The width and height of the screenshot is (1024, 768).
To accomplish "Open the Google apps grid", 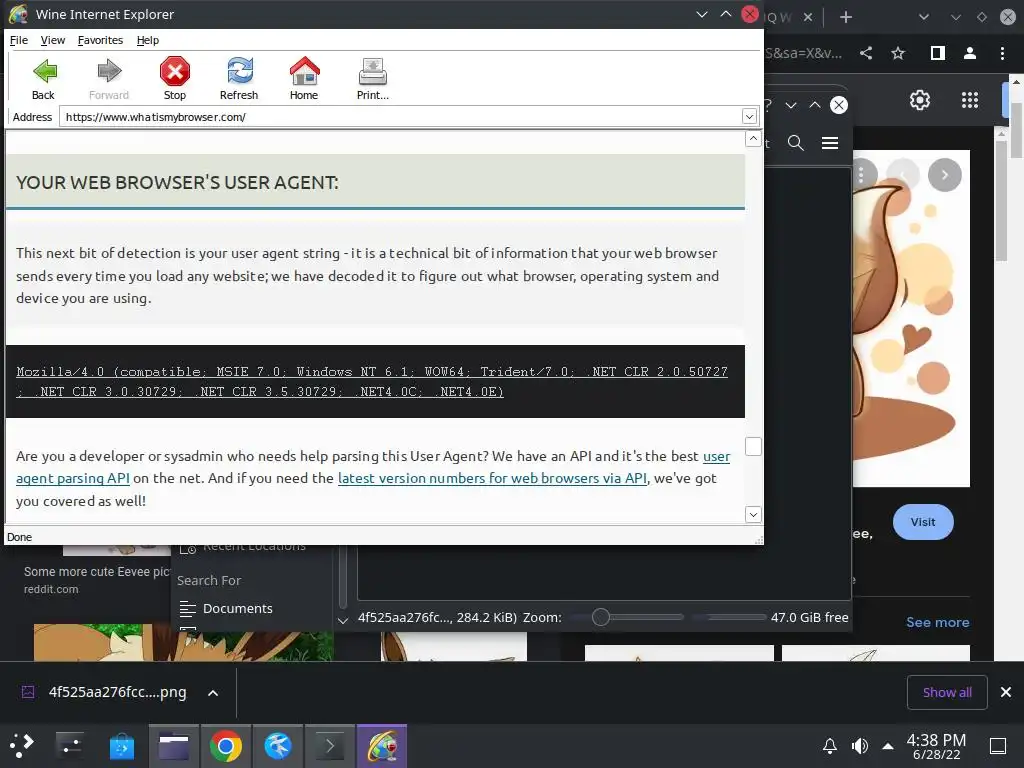I will click(970, 100).
